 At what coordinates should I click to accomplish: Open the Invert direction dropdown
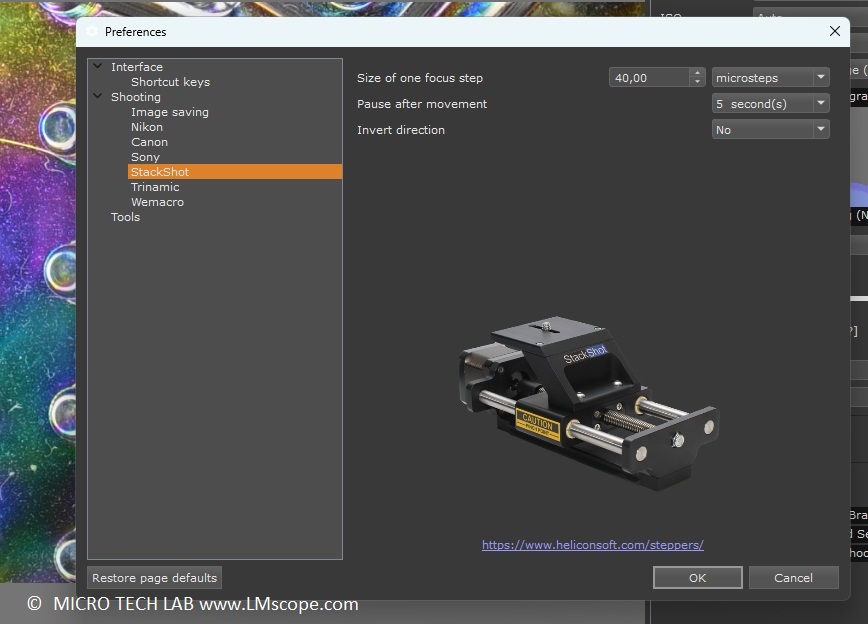coord(770,130)
